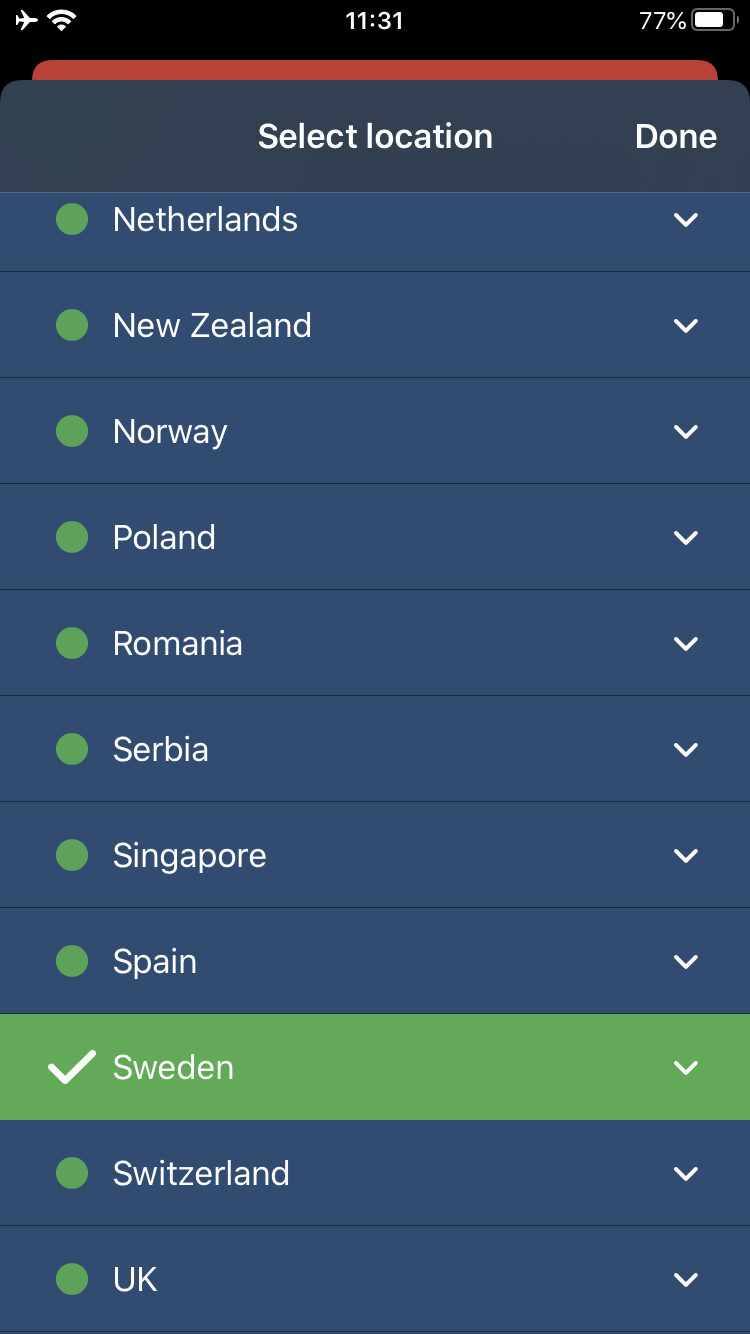The height and width of the screenshot is (1334, 750).
Task: Pick the UK location entry
Action: (136, 1279)
